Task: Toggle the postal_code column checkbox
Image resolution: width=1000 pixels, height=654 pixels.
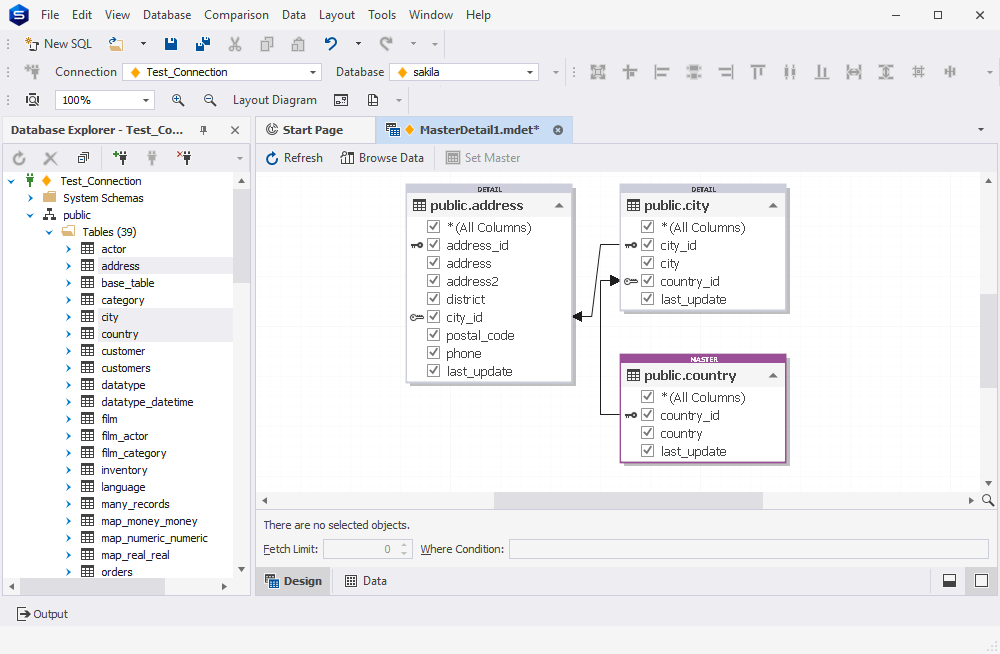Action: tap(434, 335)
